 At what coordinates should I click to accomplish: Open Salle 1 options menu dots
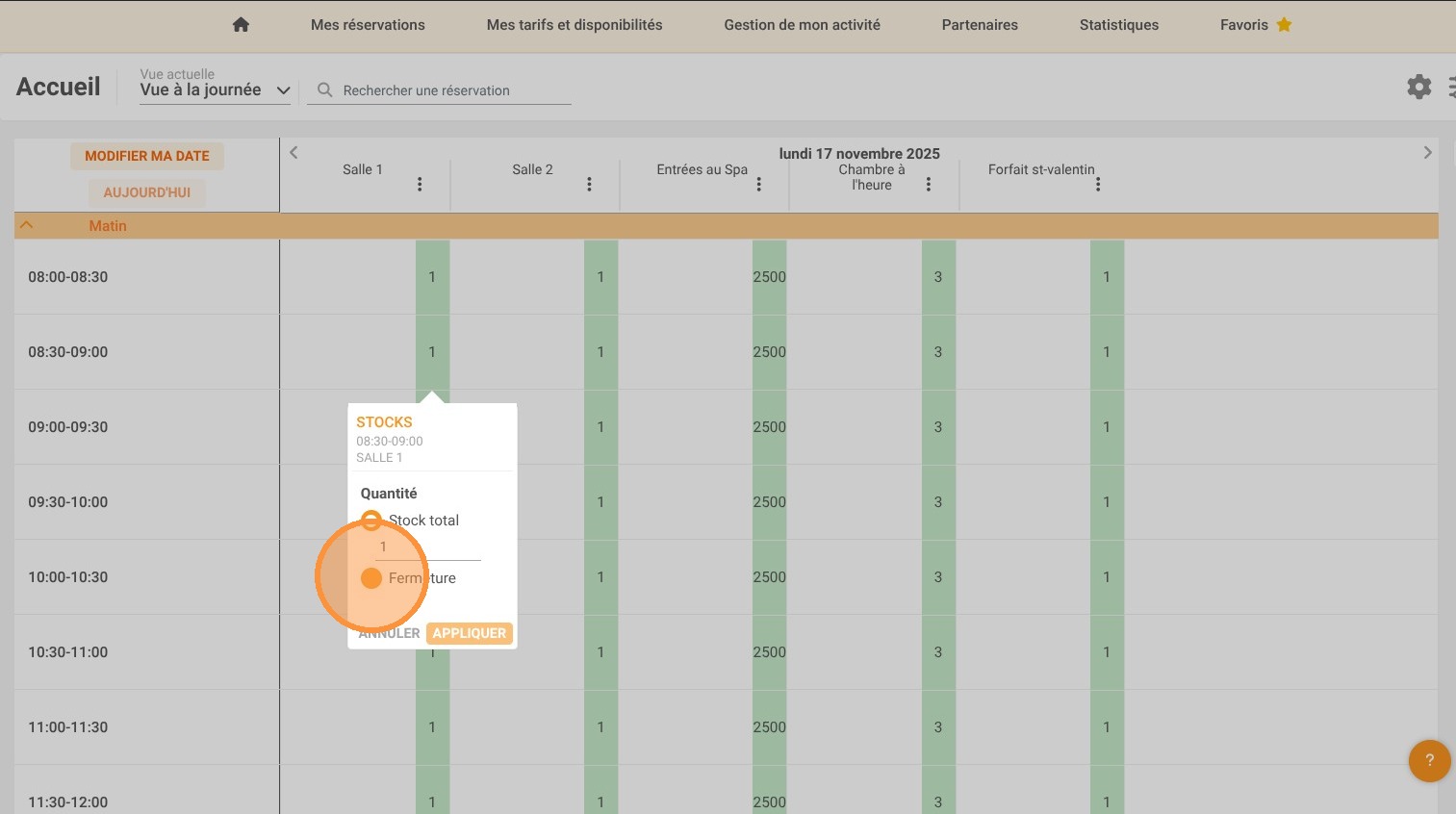[x=420, y=184]
